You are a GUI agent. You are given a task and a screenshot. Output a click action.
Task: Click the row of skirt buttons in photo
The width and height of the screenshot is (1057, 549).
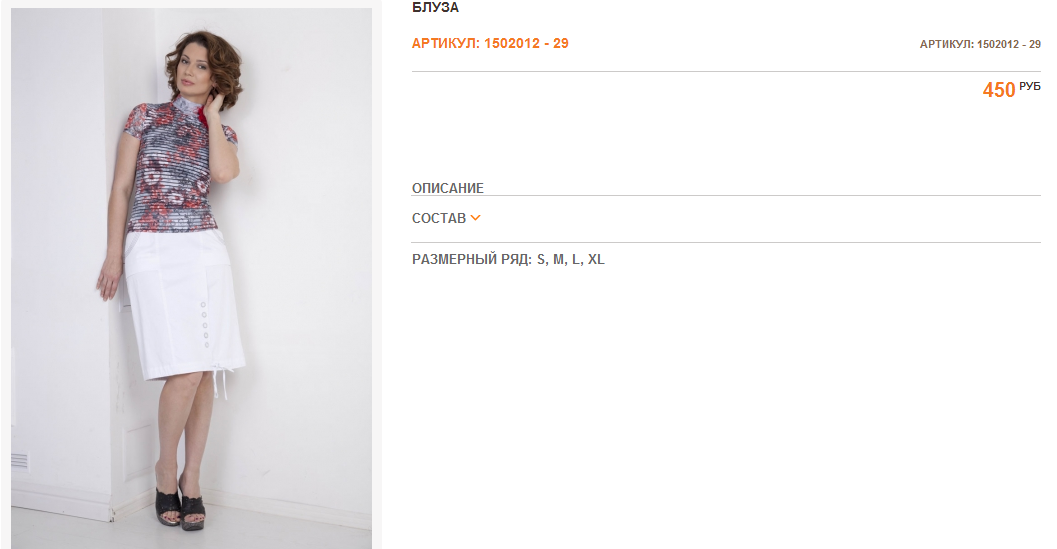(205, 325)
